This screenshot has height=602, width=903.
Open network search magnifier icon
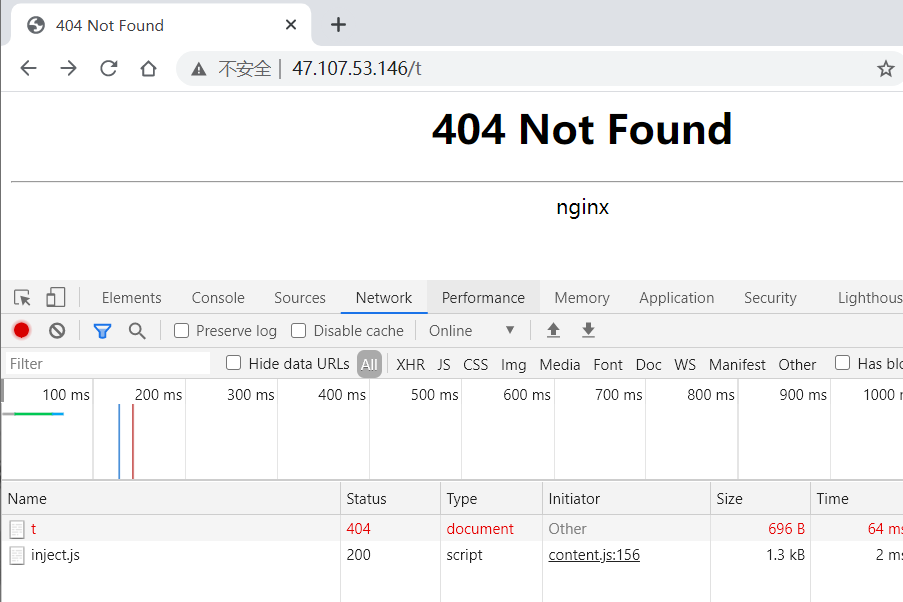click(137, 331)
